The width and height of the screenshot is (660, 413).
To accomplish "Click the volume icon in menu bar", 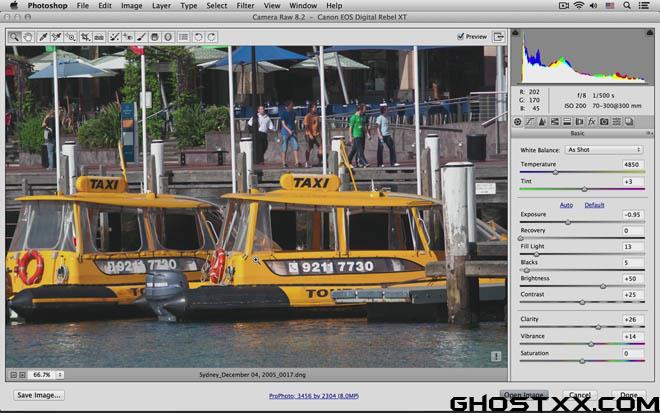I will click(x=593, y=5).
